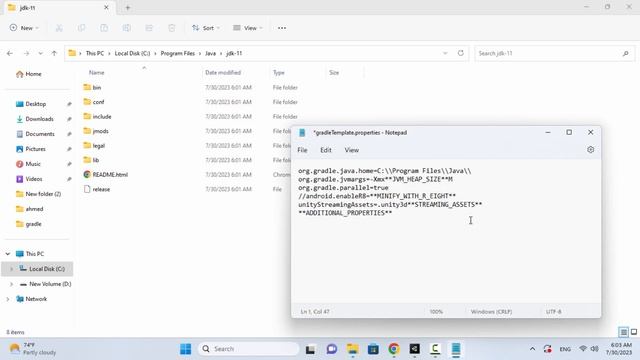Open the New item dropdown
This screenshot has height=360, width=640.
24,28
